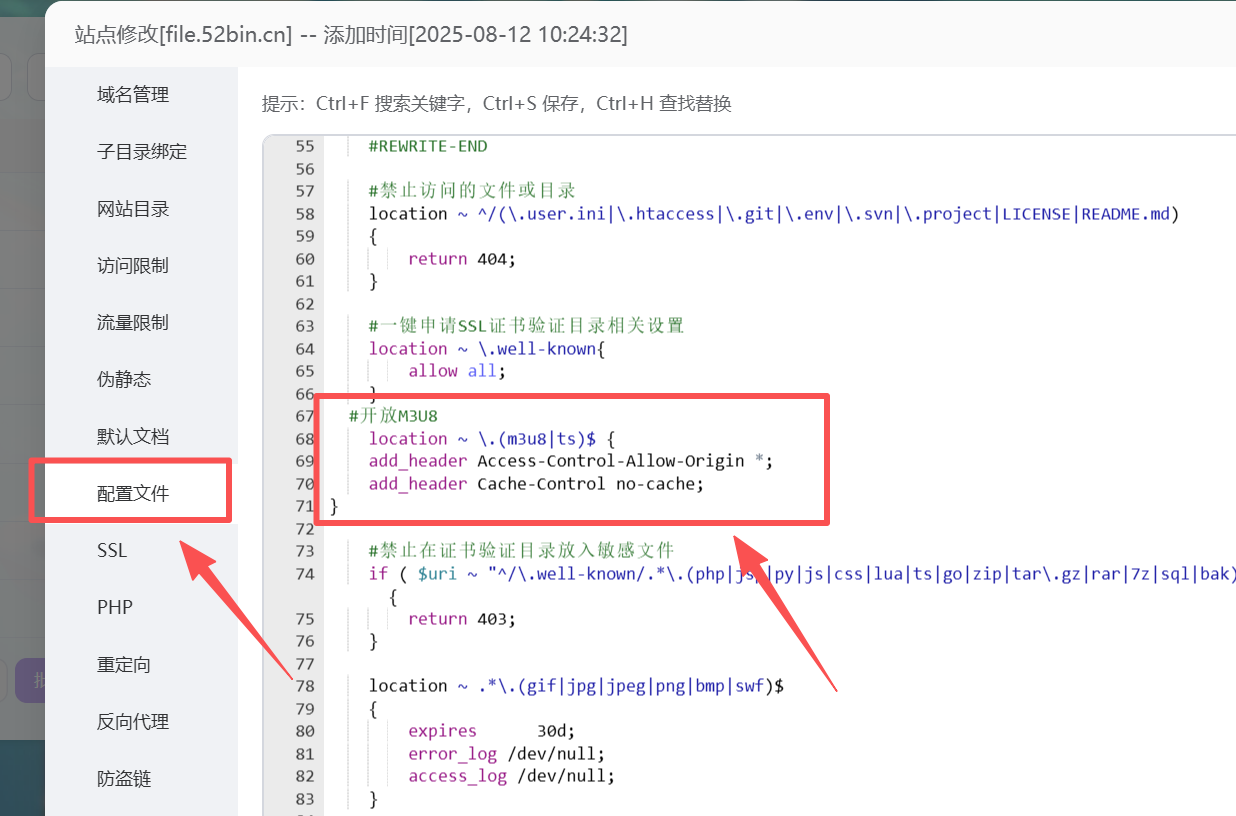Open the 防盗链 menu item
Screen dimensions: 1236x816
[124, 779]
